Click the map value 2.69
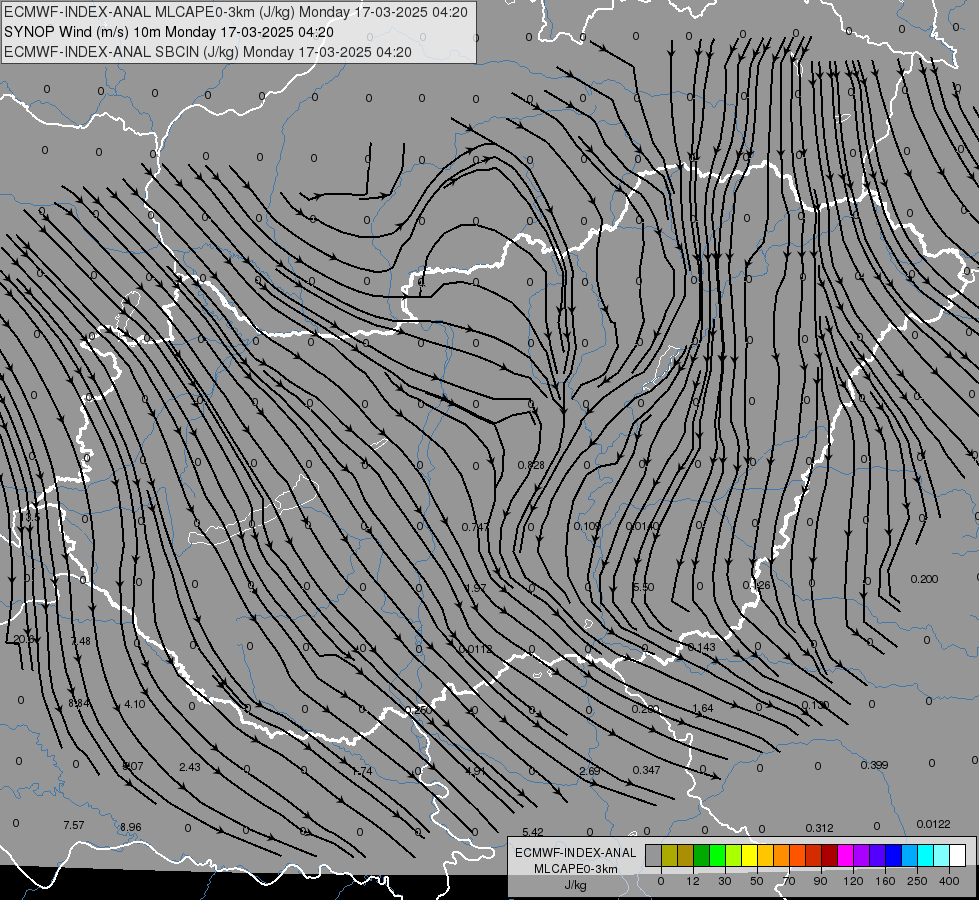 click(590, 771)
